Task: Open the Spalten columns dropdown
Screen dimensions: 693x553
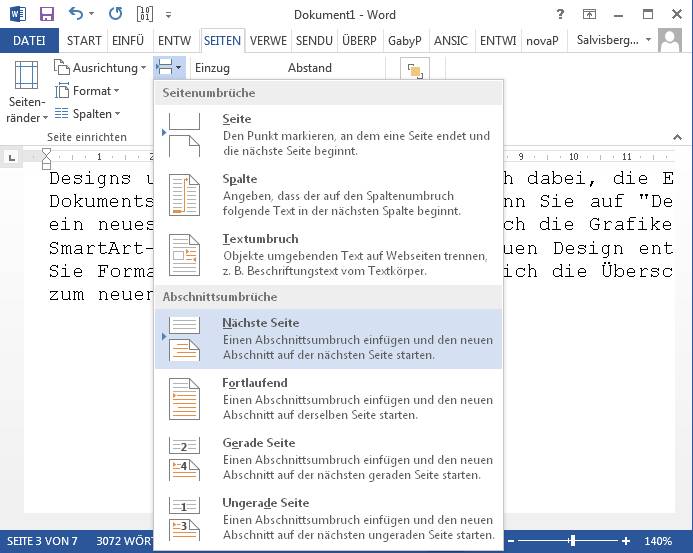Action: (88, 114)
